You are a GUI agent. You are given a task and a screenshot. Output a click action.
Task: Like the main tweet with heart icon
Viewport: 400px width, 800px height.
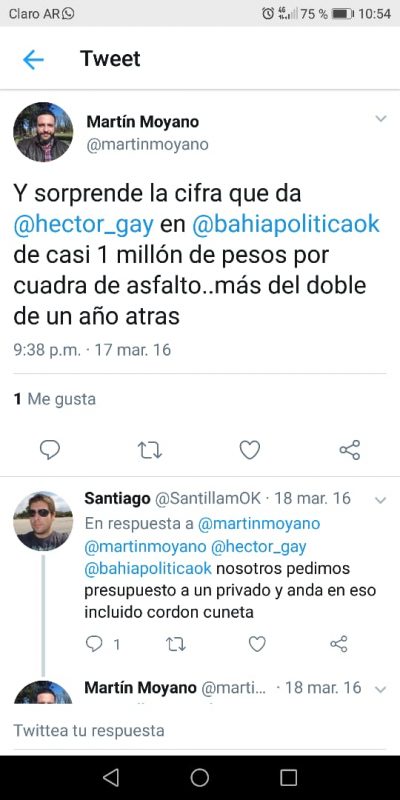coord(250,450)
